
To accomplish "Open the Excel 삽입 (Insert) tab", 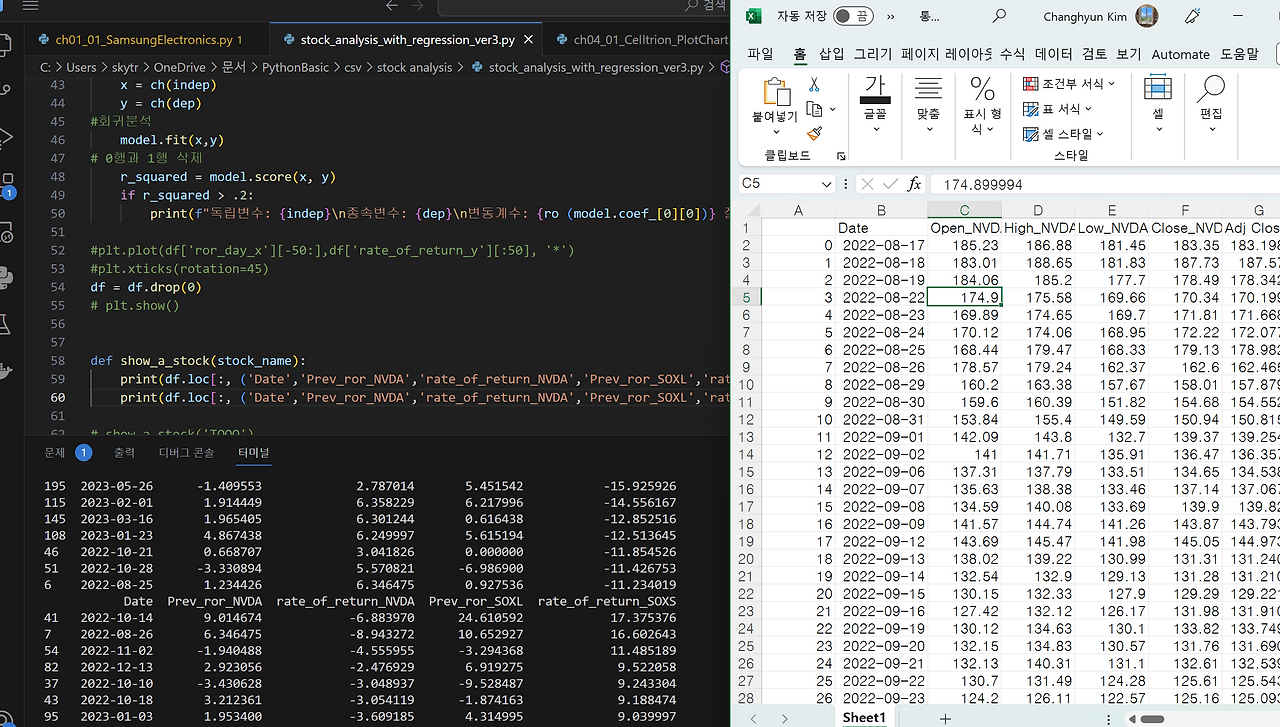I will pos(832,54).
